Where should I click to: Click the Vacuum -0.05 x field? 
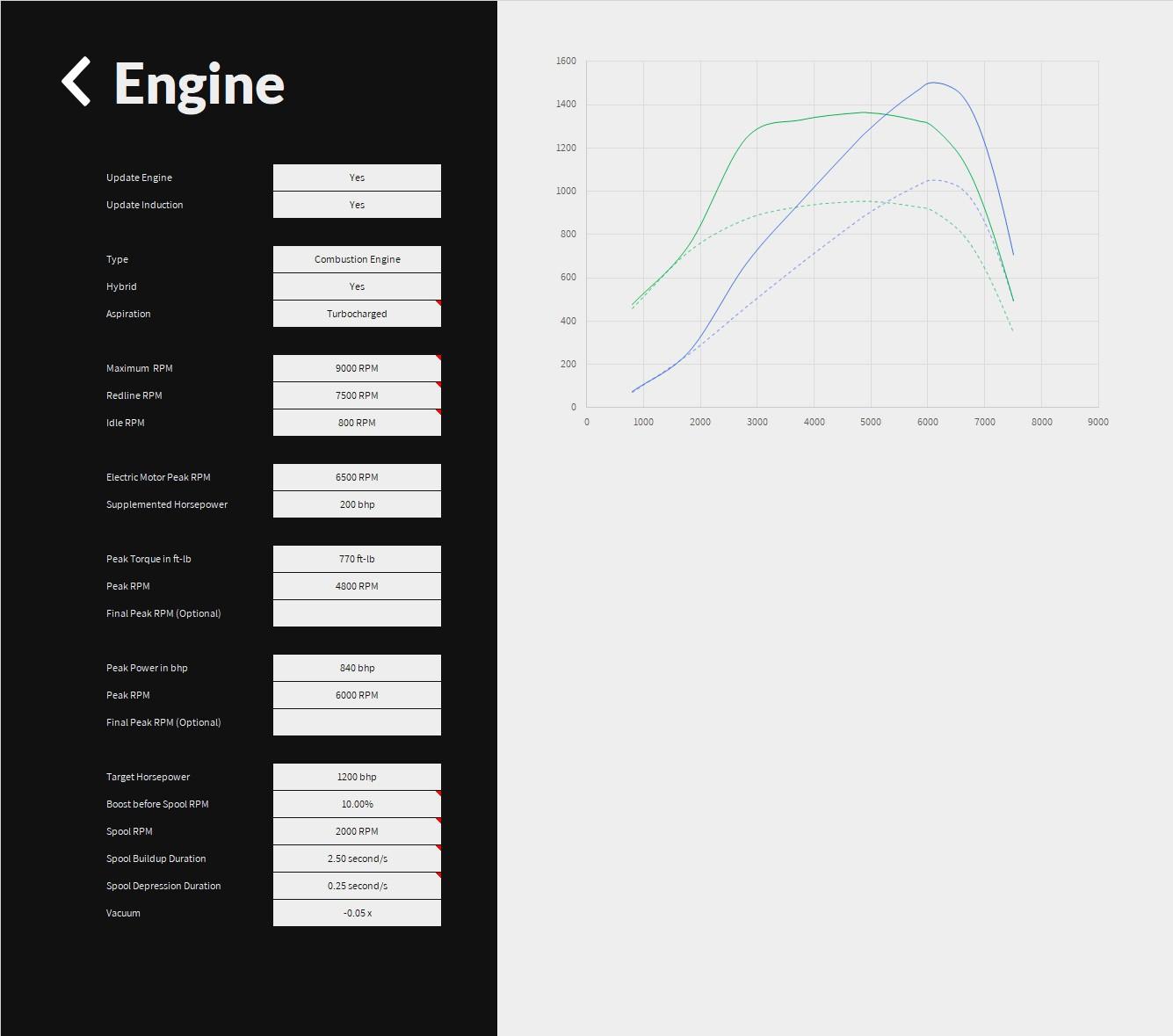click(x=357, y=913)
